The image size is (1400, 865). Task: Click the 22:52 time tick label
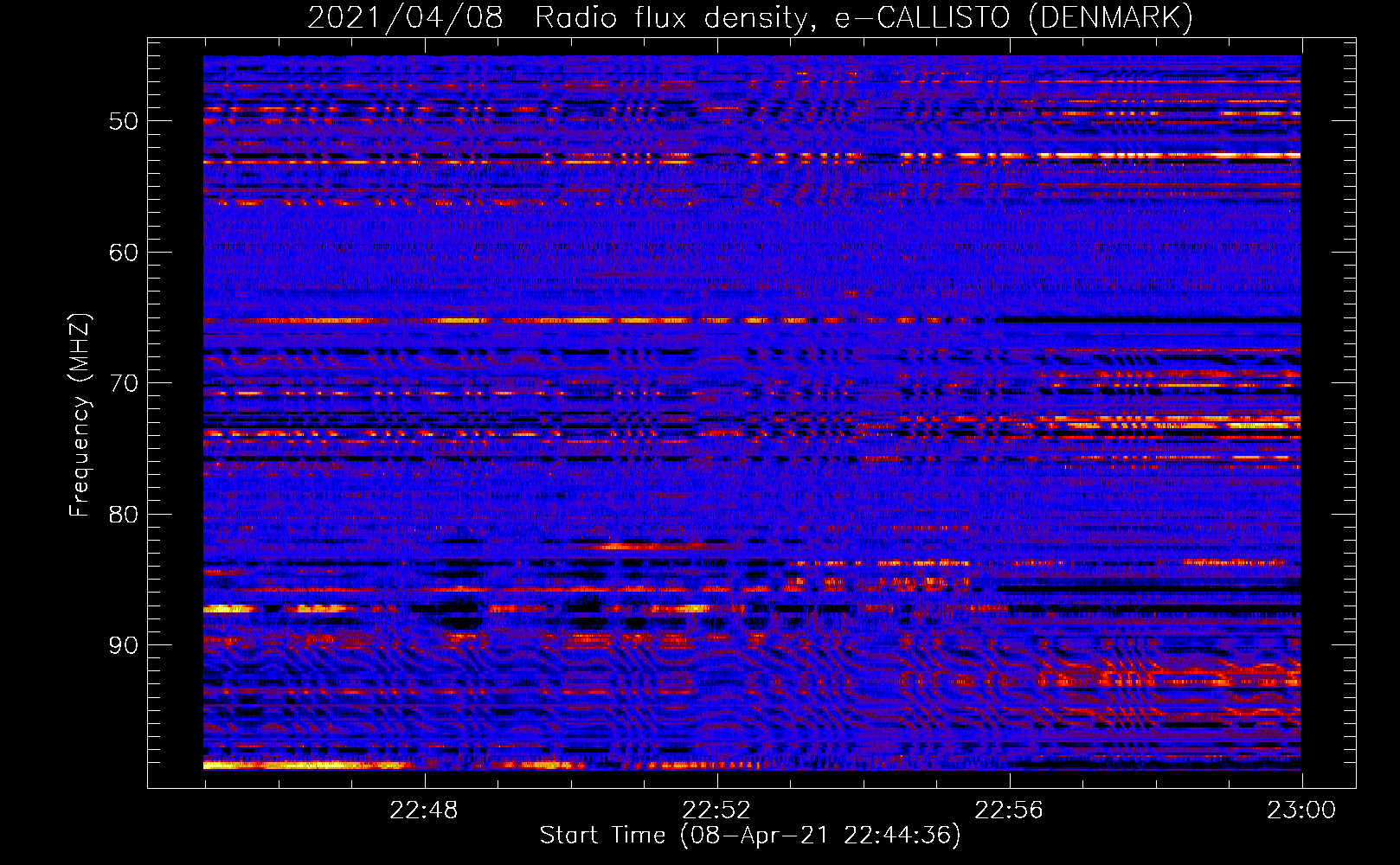tap(716, 811)
